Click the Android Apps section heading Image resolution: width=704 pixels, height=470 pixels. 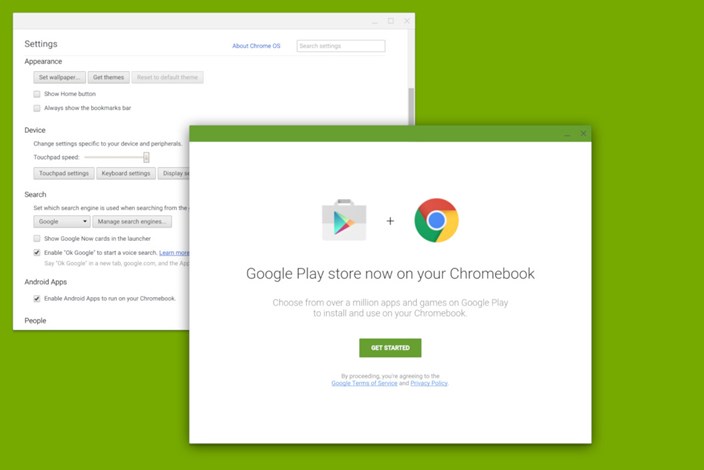point(46,282)
